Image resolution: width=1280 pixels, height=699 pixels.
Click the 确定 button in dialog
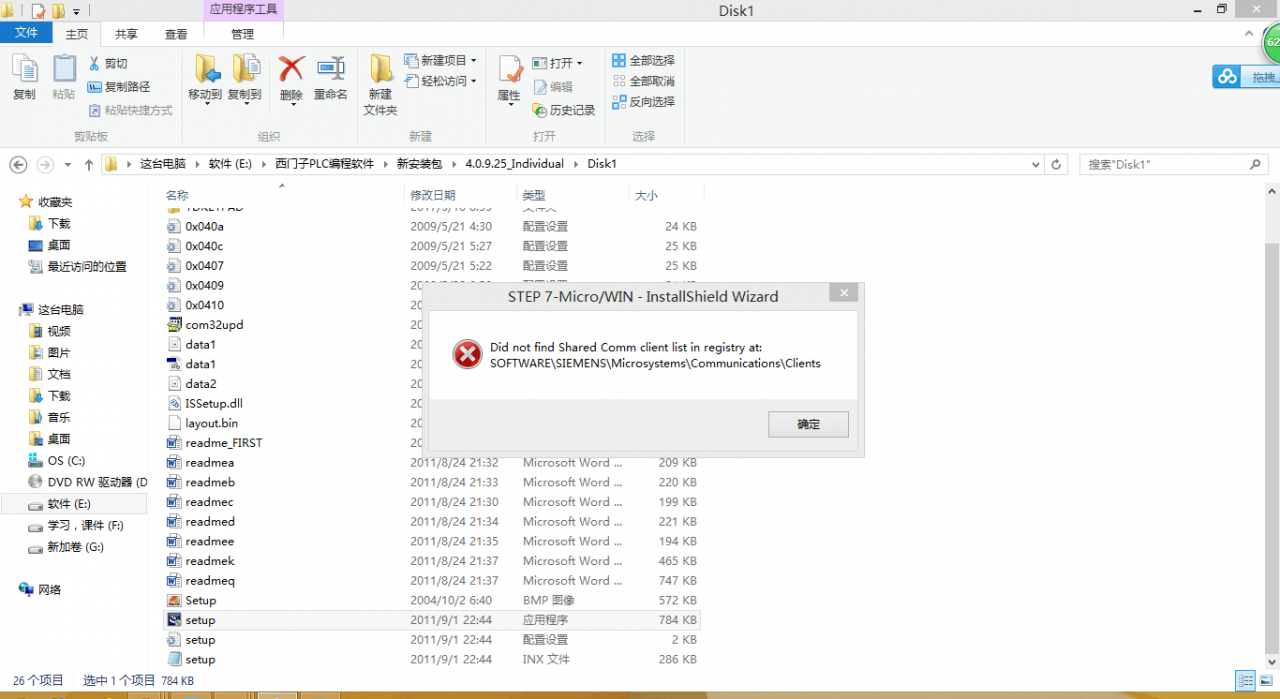coord(808,424)
